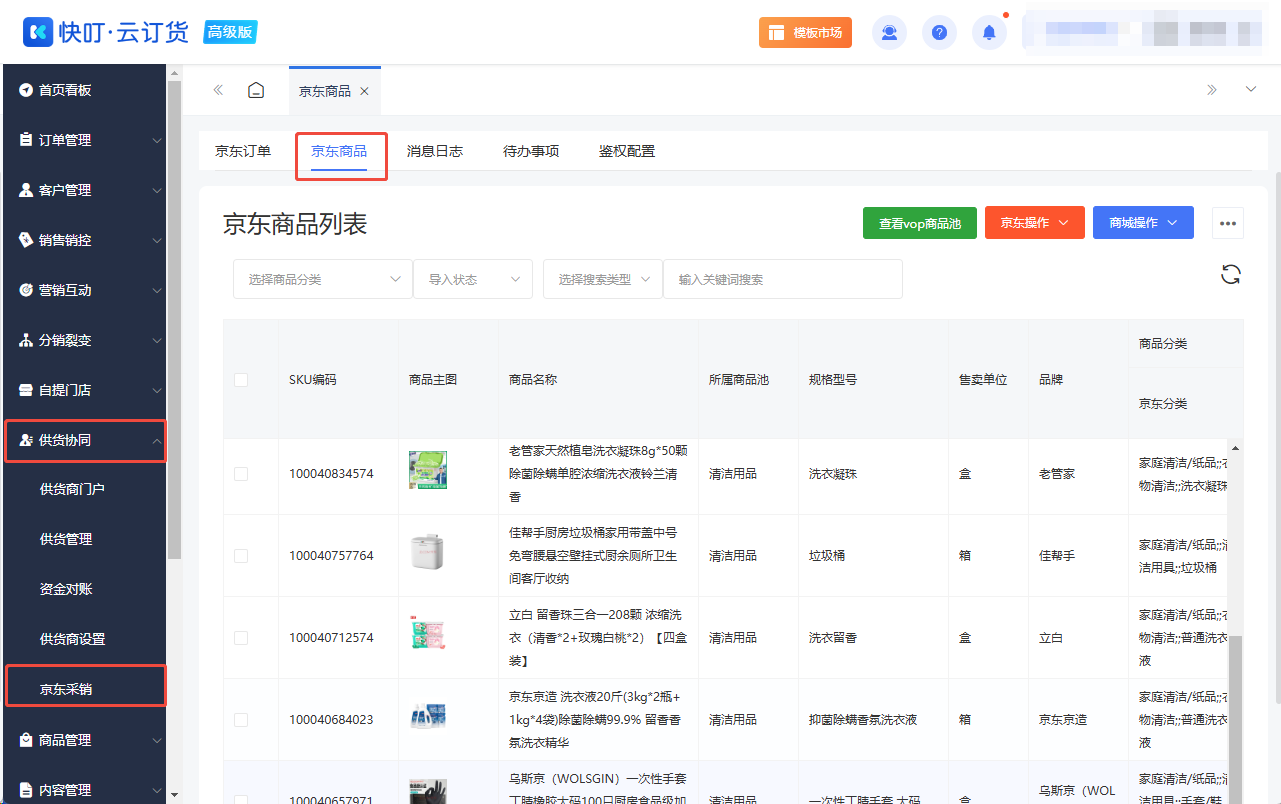Switch to 消息日志 tab
The image size is (1281, 804).
click(x=435, y=152)
